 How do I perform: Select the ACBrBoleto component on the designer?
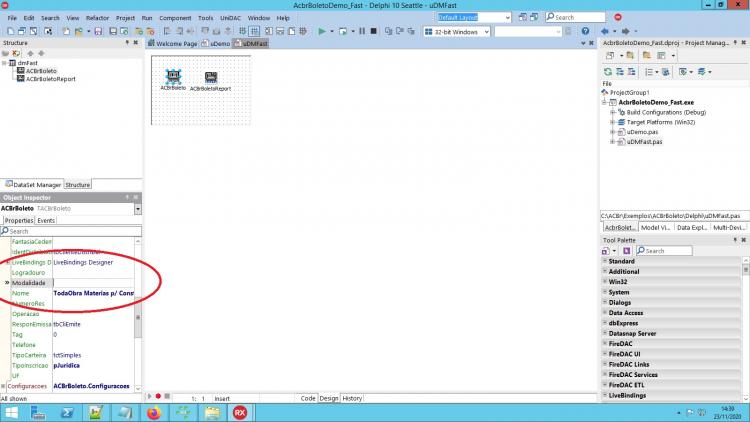point(173,79)
